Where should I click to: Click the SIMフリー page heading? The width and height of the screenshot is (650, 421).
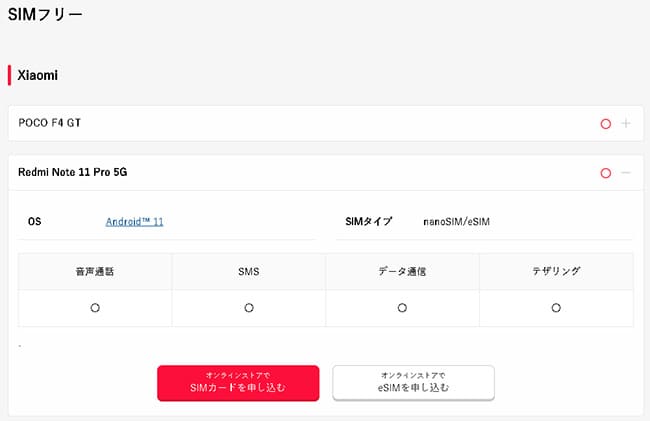click(45, 15)
